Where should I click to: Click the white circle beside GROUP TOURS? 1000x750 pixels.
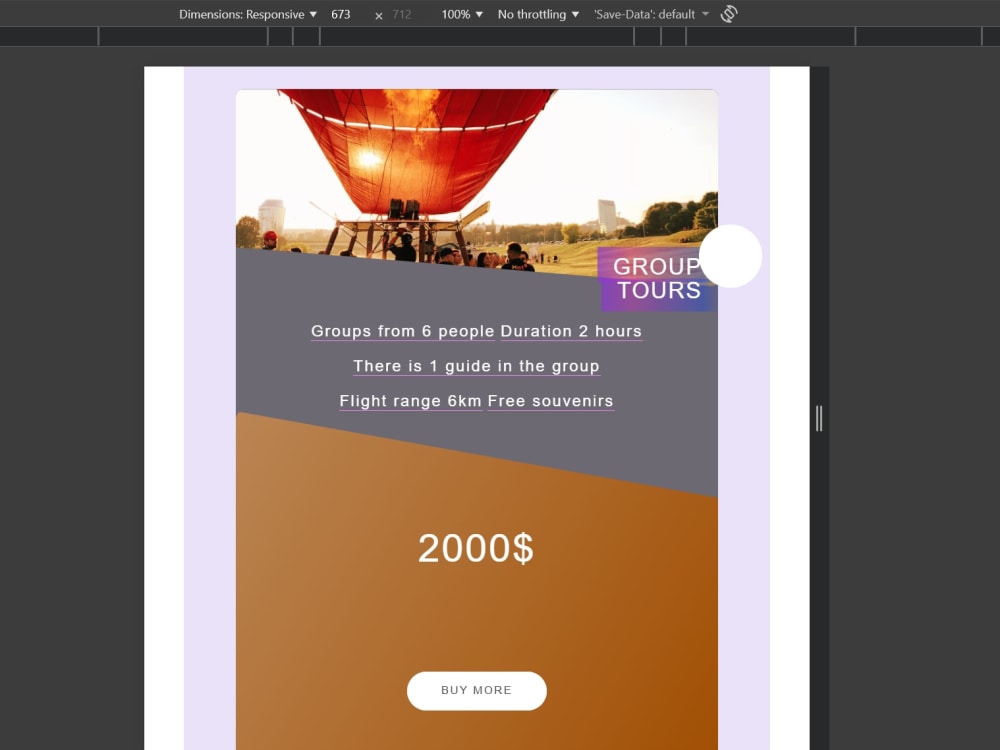point(730,256)
